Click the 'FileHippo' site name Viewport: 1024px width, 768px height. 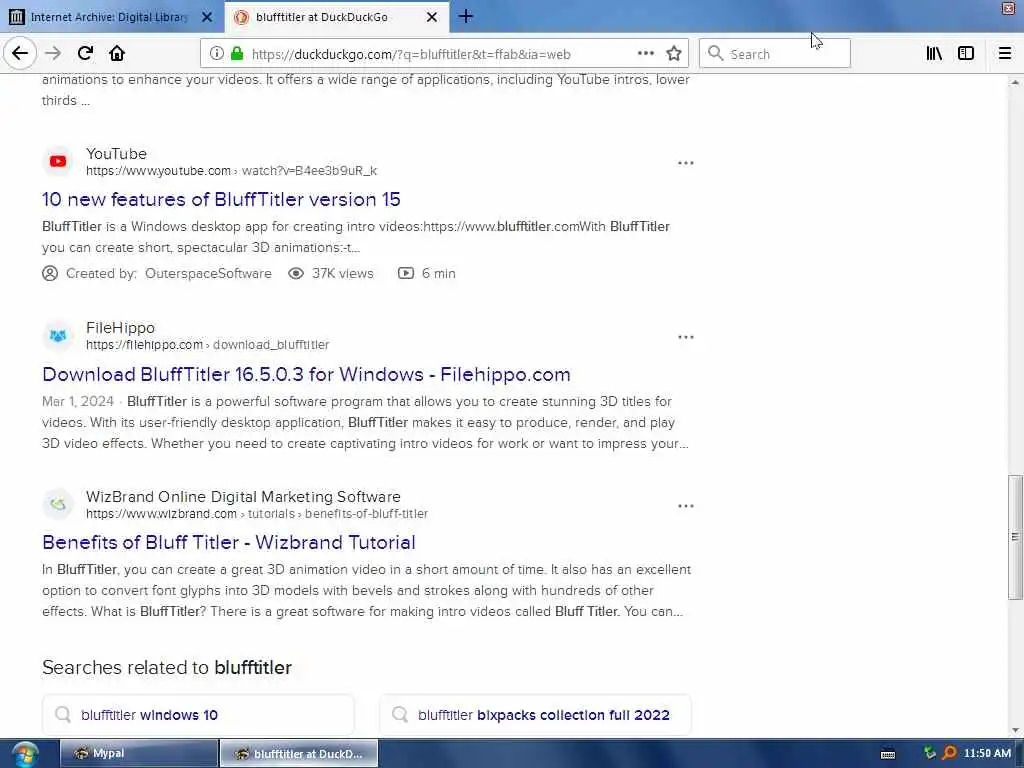point(120,328)
